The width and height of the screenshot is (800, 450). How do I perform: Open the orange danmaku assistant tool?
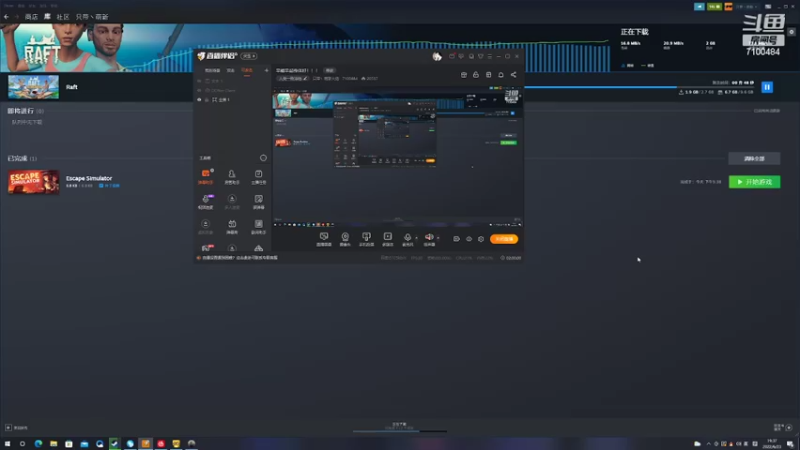pos(206,177)
